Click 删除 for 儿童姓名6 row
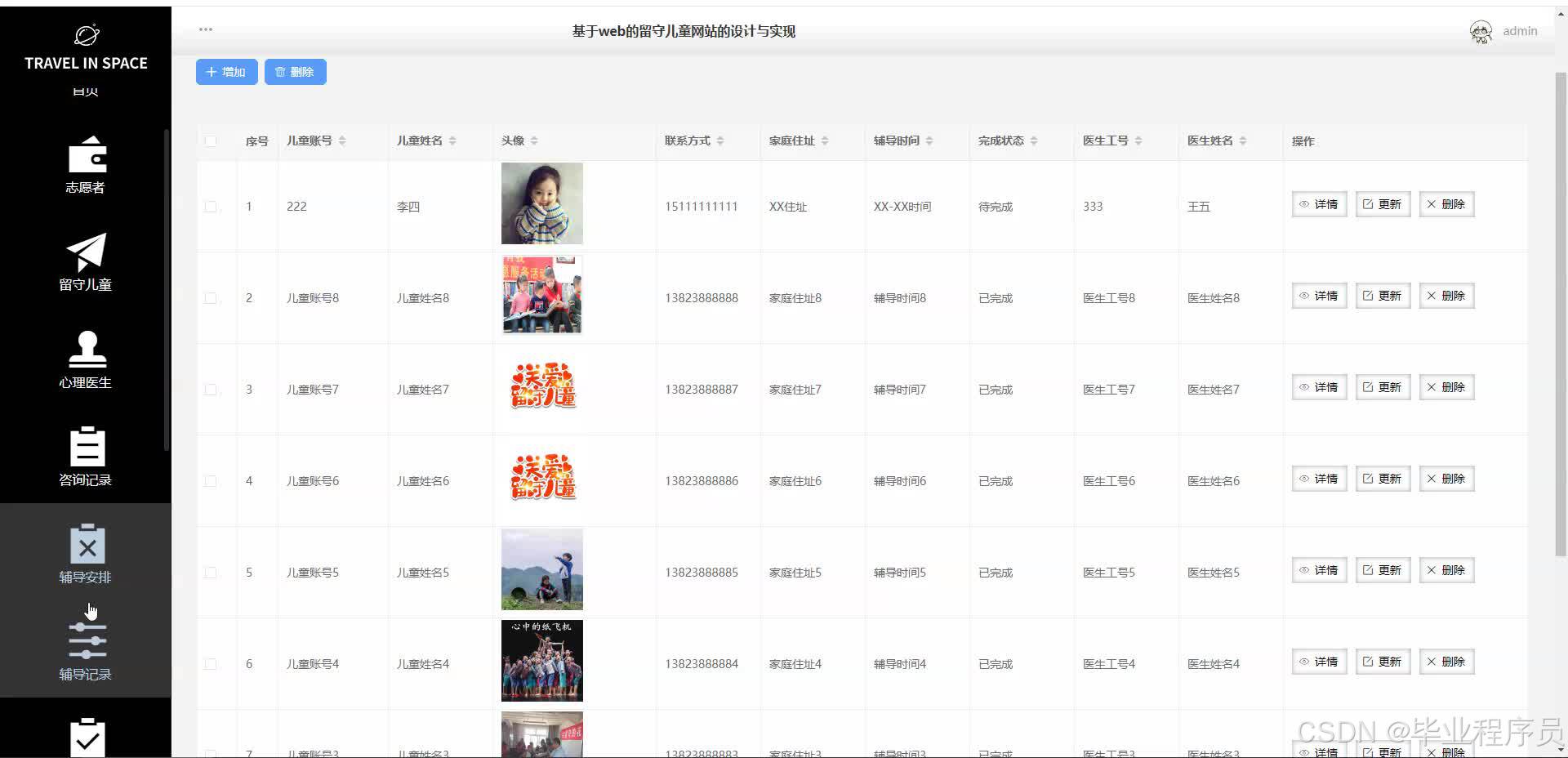The image size is (1568, 758). [1446, 479]
